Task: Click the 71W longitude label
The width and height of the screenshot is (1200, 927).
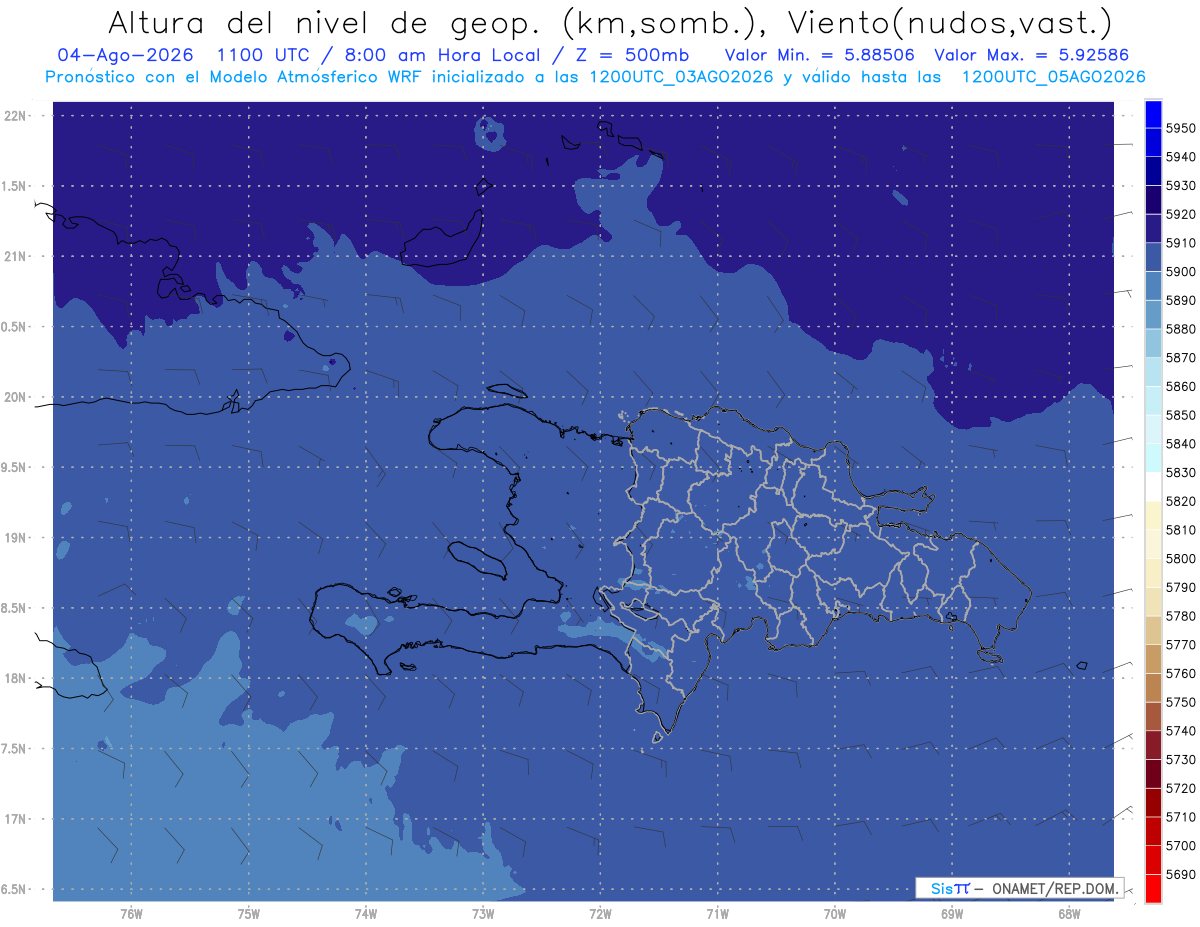Action: click(x=717, y=914)
